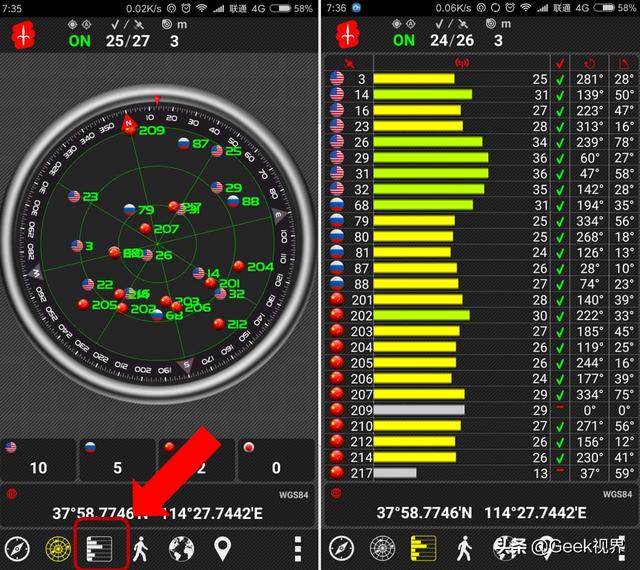The image size is (640, 570).
Task: Tap the red dash status in satellite 217 row
Action: tap(560, 472)
